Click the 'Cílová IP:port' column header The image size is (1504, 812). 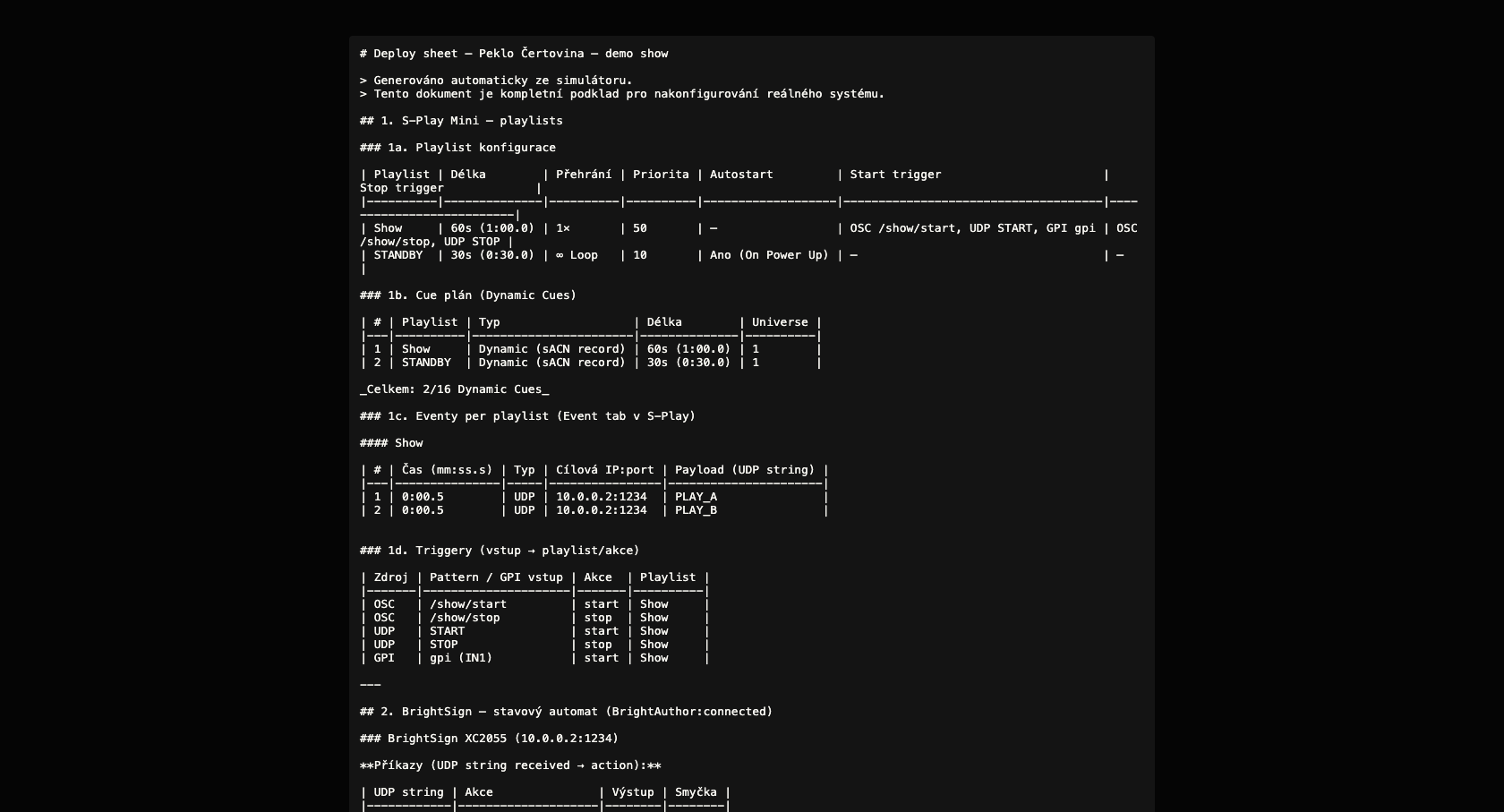click(x=604, y=470)
